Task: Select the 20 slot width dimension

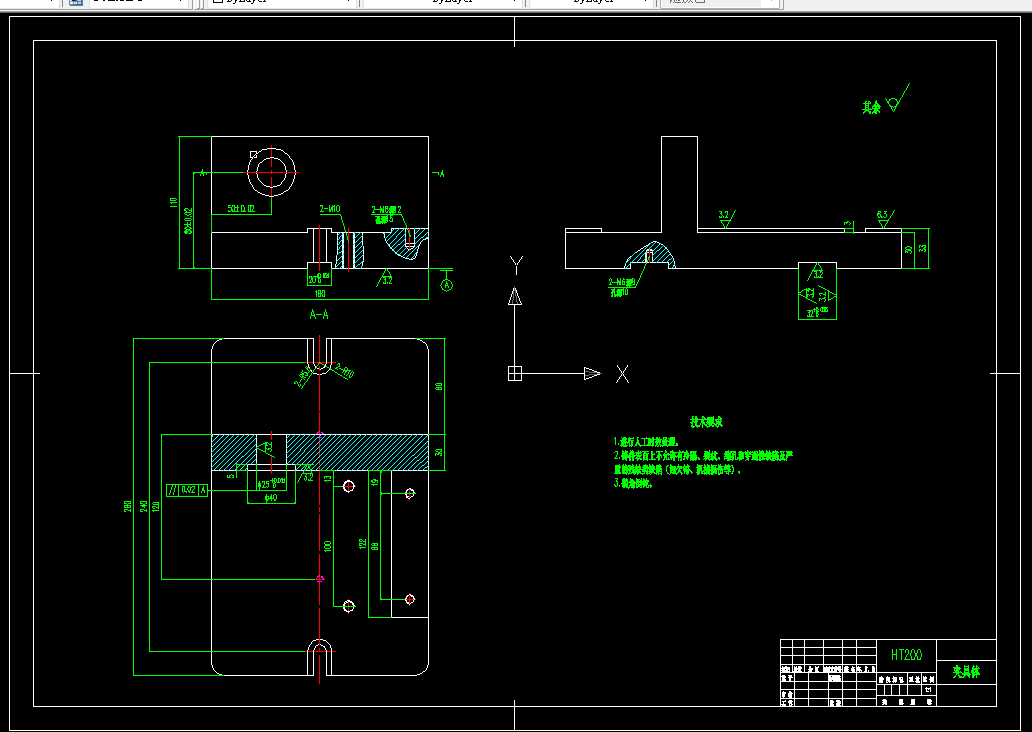Action: tap(319, 279)
